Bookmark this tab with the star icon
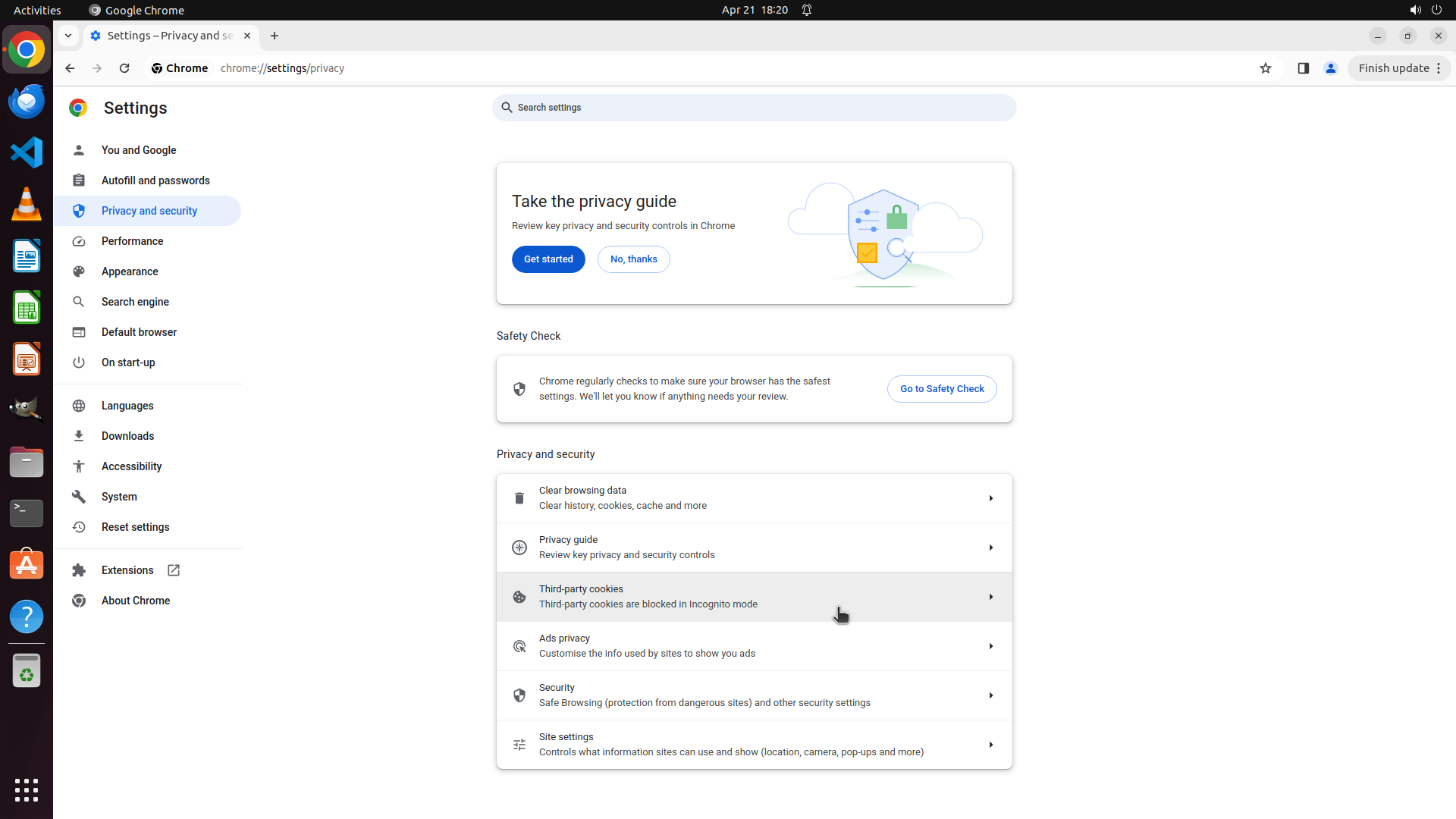The height and width of the screenshot is (819, 1456). pos(1265,68)
